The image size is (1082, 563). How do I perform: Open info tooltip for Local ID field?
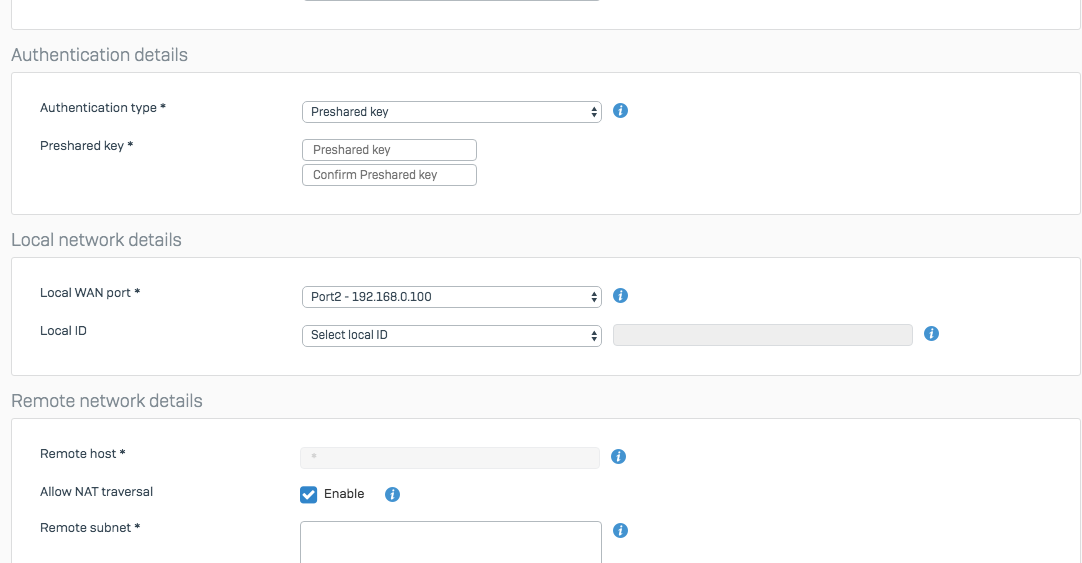click(931, 334)
